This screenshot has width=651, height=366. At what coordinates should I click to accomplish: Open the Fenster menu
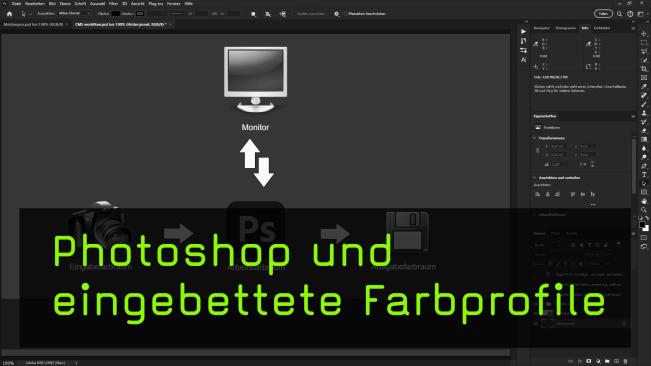coord(174,3)
